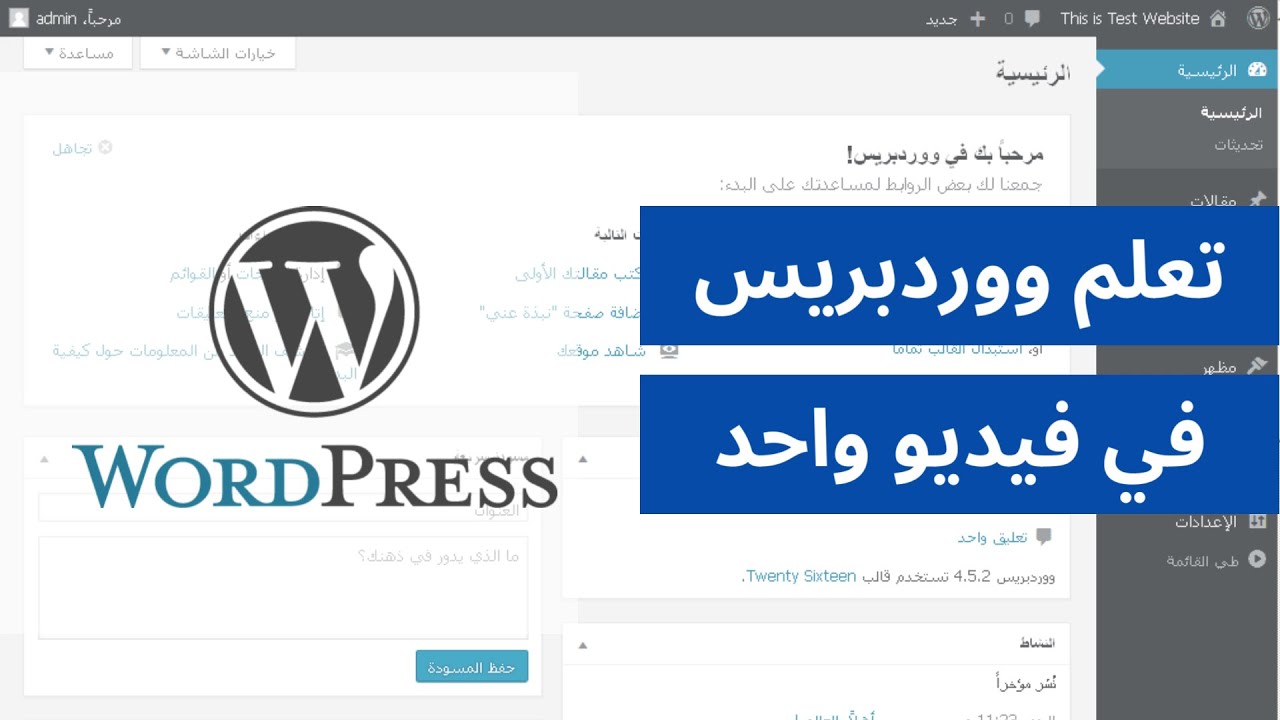Open the comments bubble icon in admin bar
Image resolution: width=1280 pixels, height=720 pixels.
tap(1032, 18)
